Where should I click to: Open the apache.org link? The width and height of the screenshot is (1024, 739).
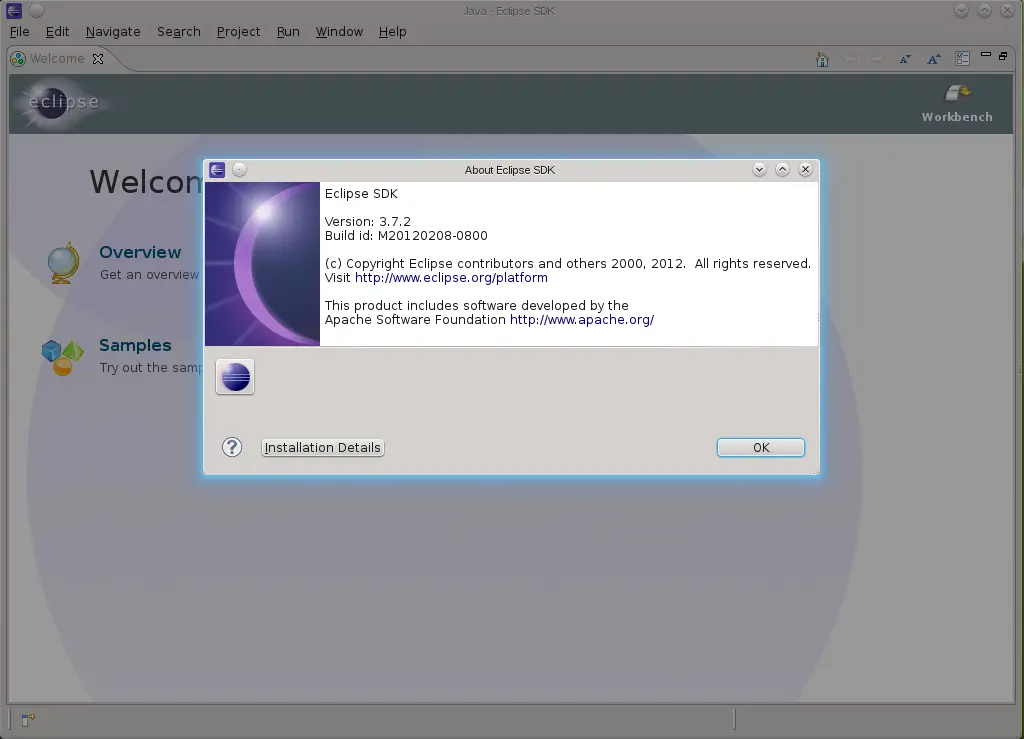(x=582, y=319)
